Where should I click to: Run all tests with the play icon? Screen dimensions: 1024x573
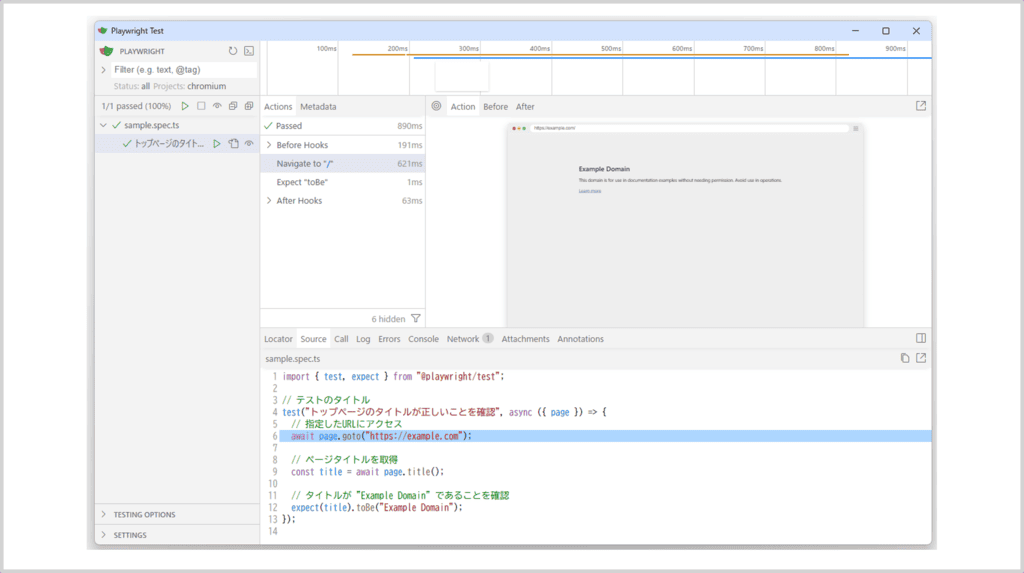[185, 106]
